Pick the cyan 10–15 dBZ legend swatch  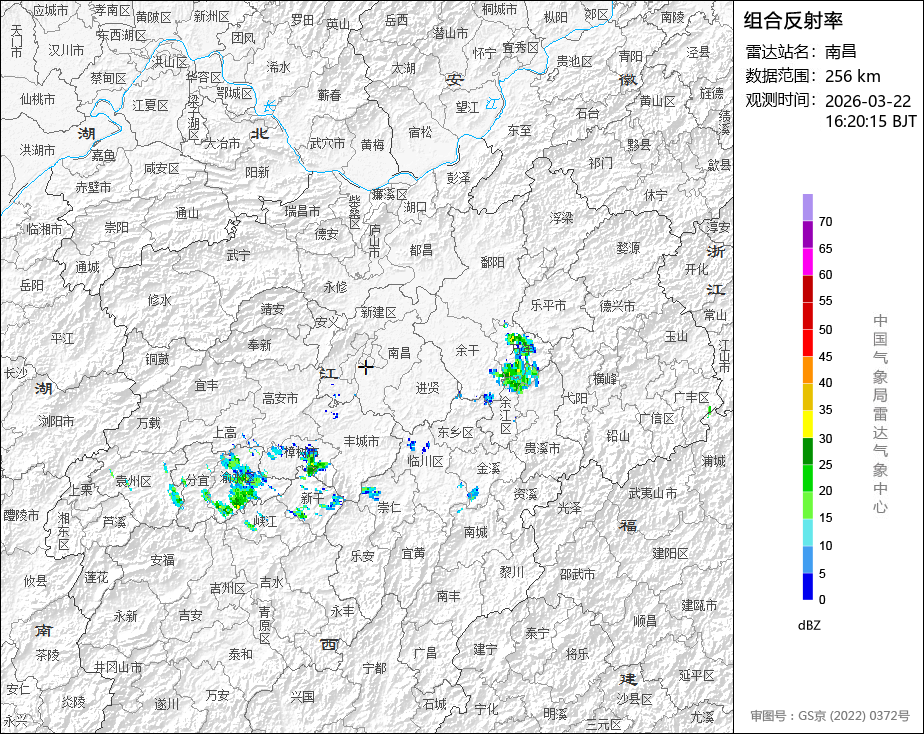point(807,533)
